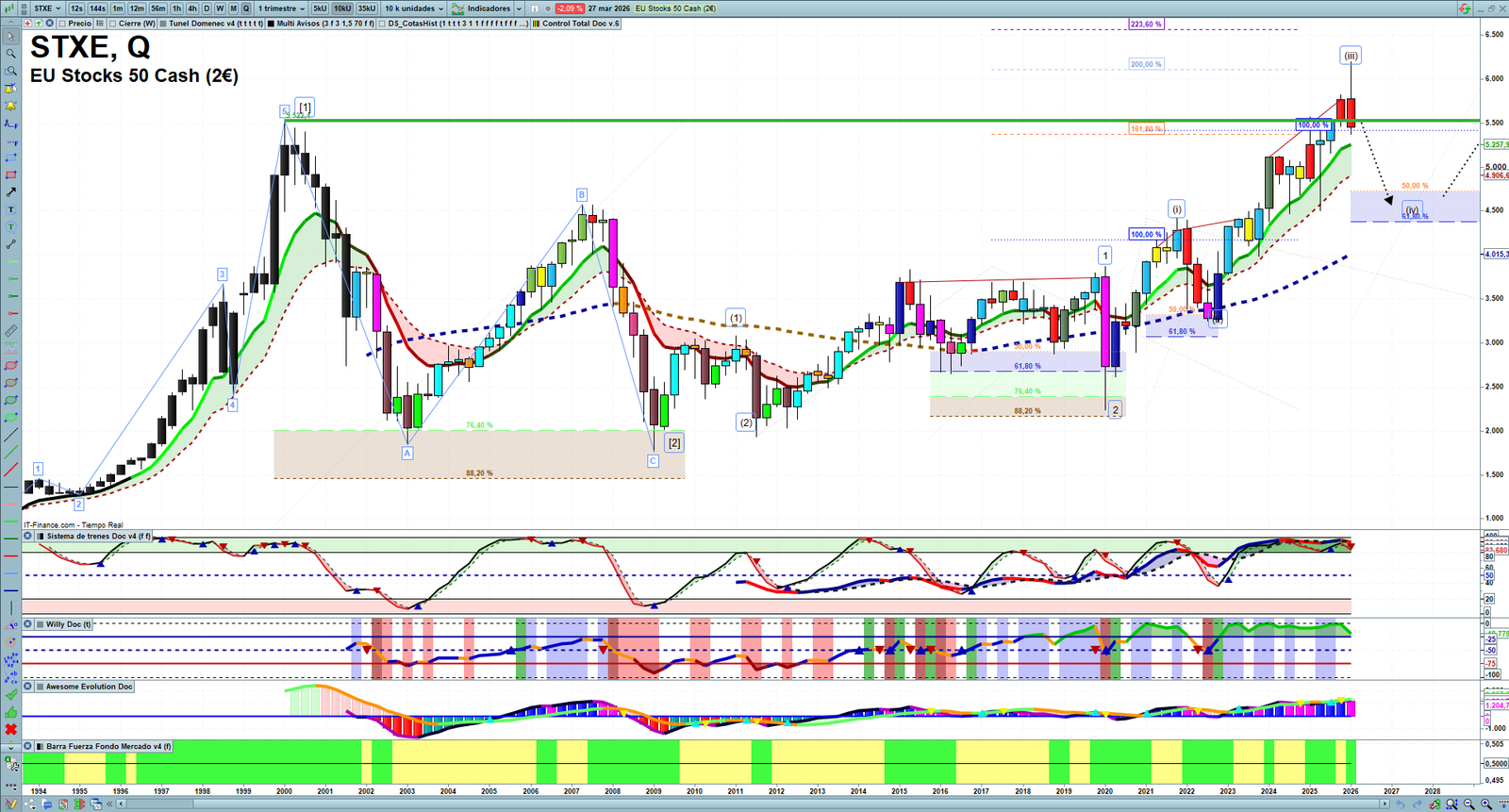Activate the magnifier zoom tool

10,54
